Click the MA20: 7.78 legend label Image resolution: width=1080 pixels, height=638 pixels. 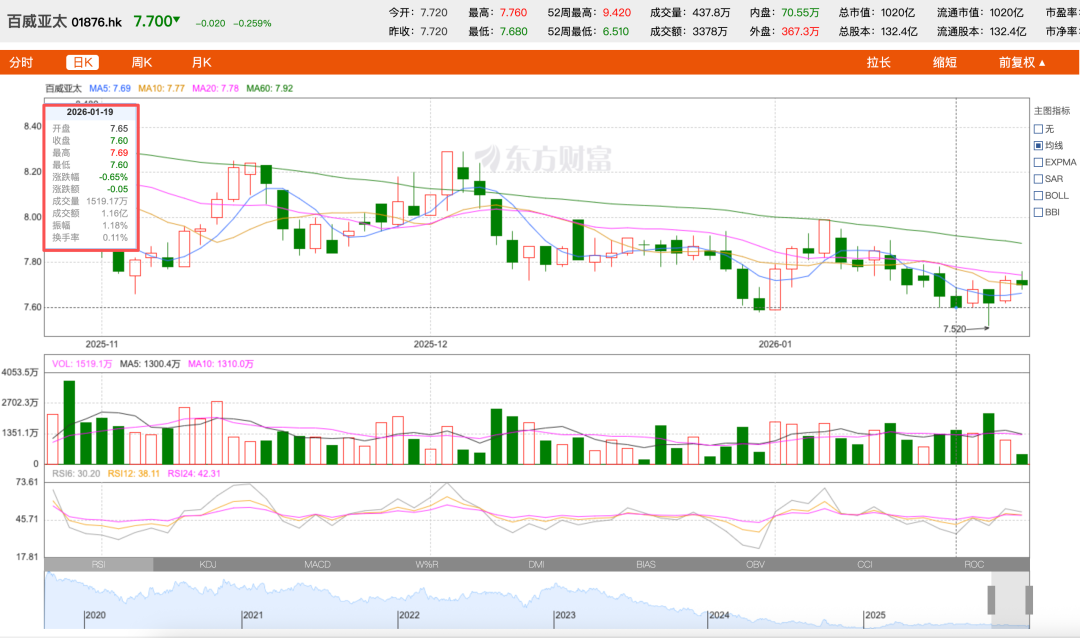[x=216, y=88]
